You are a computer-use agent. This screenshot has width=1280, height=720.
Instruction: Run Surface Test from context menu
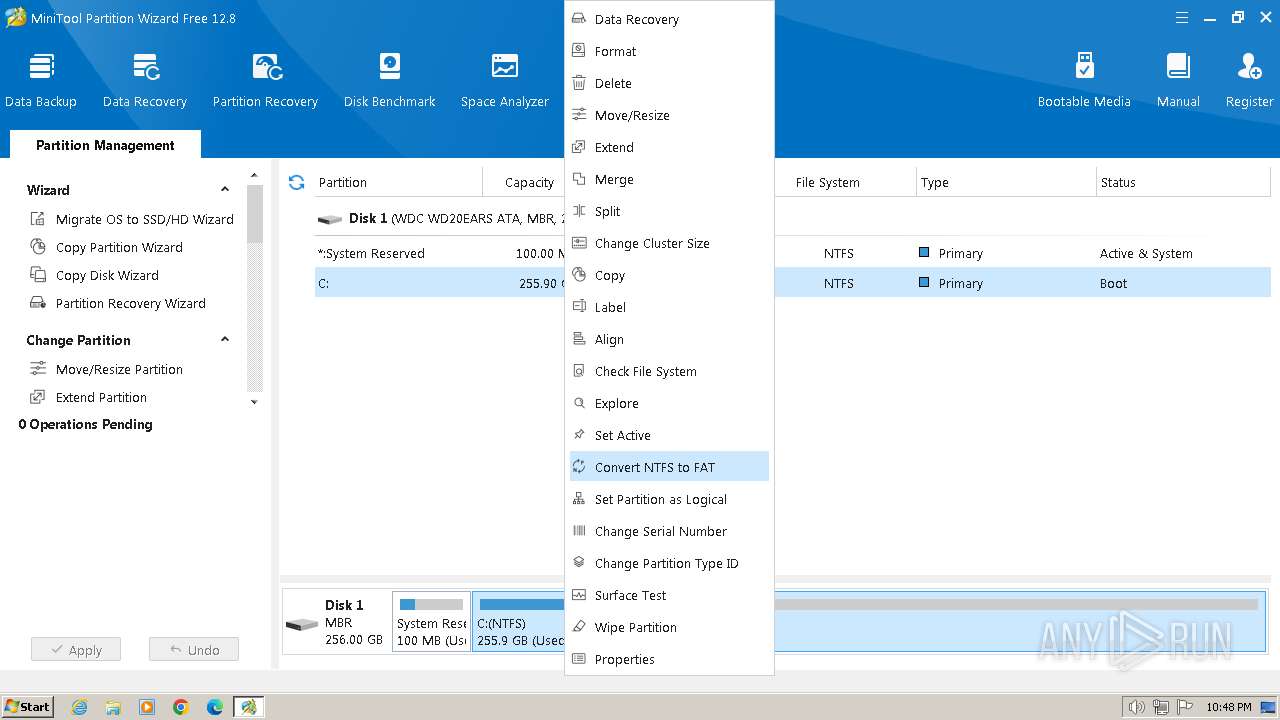click(x=669, y=595)
